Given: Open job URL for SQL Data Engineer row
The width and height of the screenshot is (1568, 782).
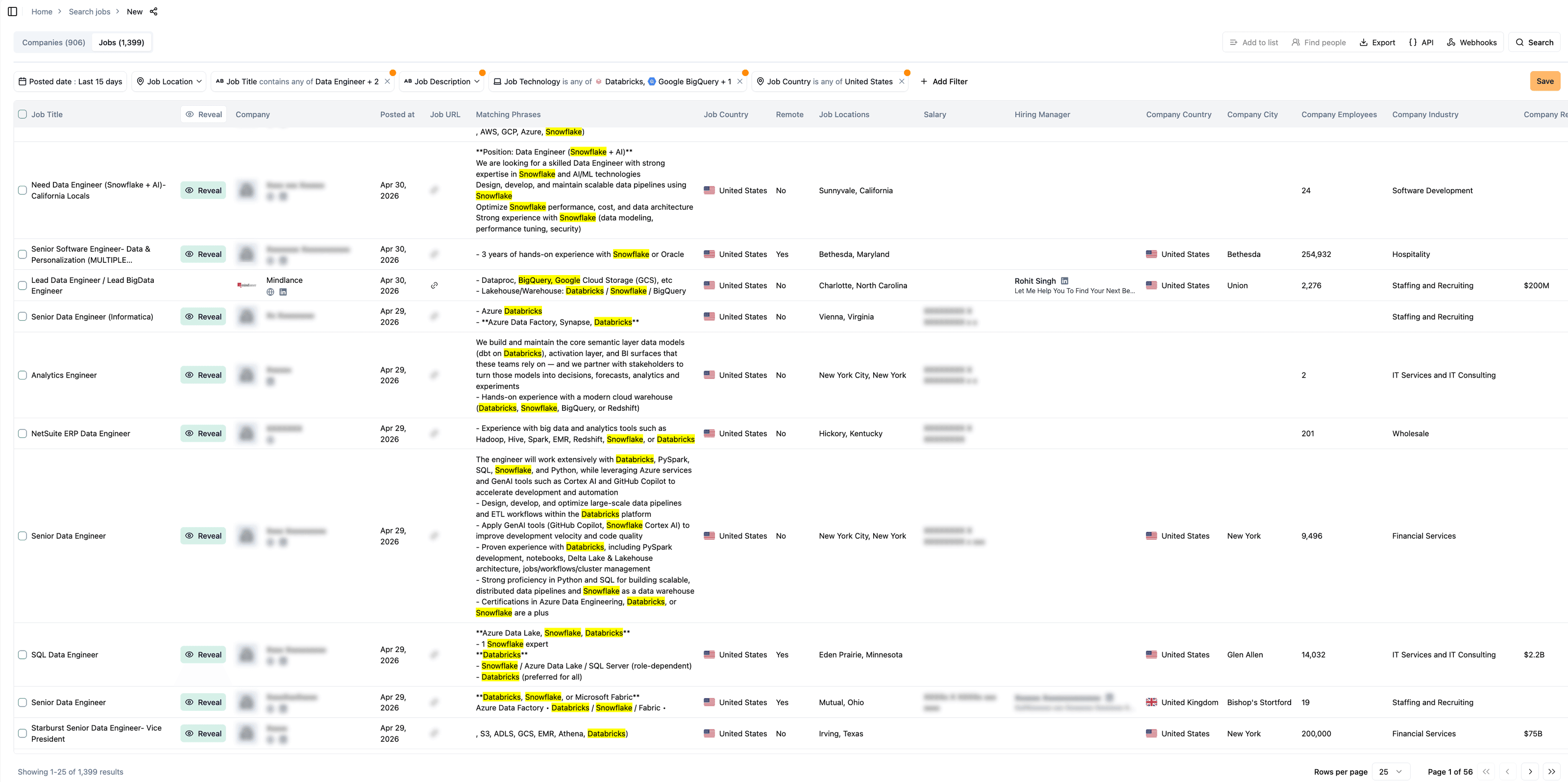Looking at the screenshot, I should coord(434,655).
